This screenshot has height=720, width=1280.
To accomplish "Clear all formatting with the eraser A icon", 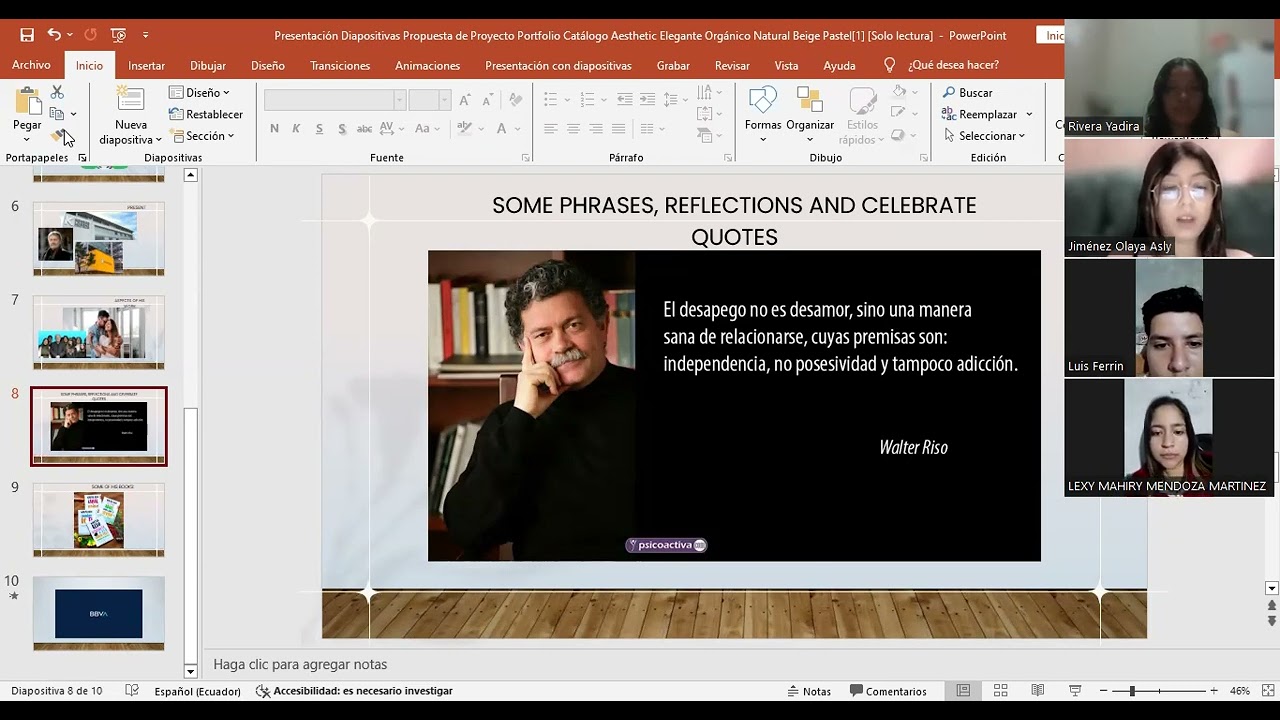I will coord(515,100).
